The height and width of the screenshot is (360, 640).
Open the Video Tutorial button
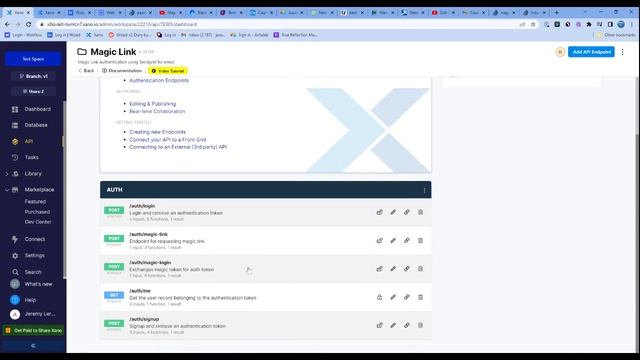(x=168, y=71)
